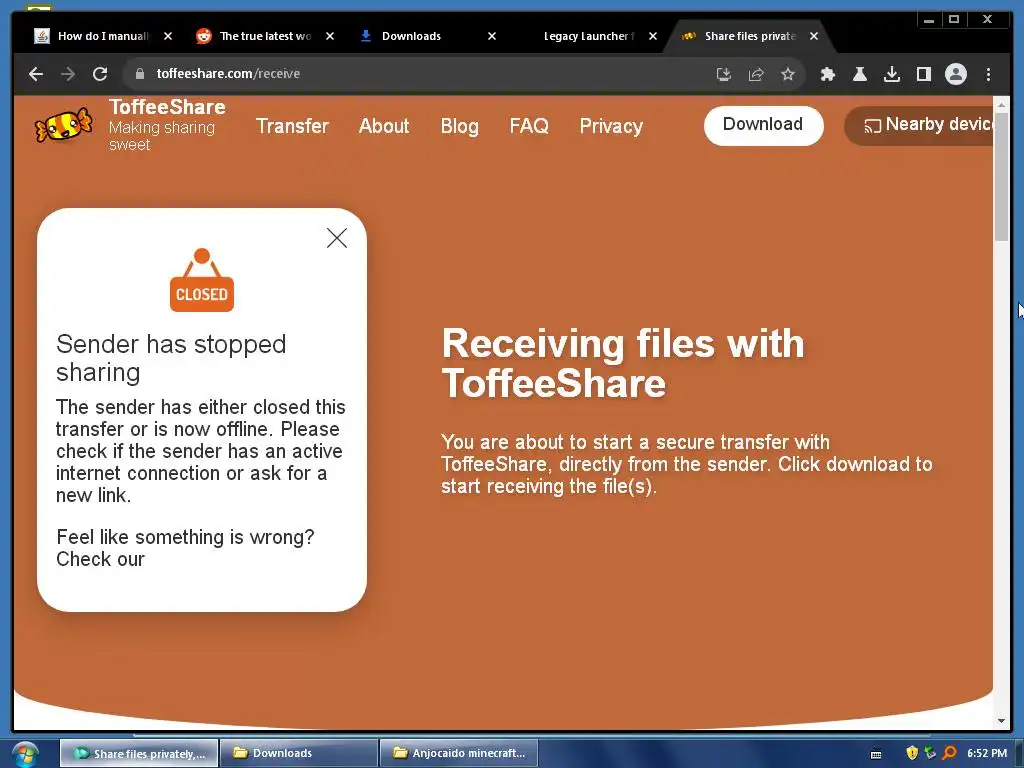
Task: Close the 'Share files private' tab
Action: coord(814,36)
